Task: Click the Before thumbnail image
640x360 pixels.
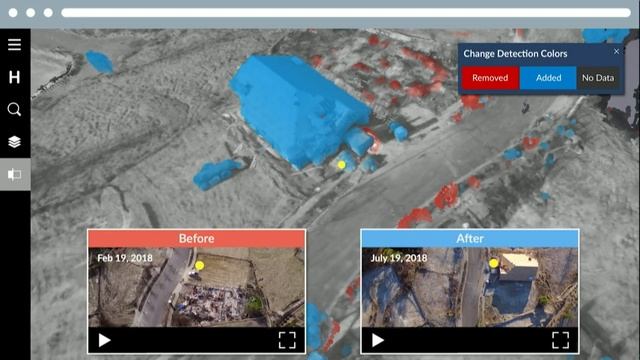Action: pyautogui.click(x=196, y=287)
